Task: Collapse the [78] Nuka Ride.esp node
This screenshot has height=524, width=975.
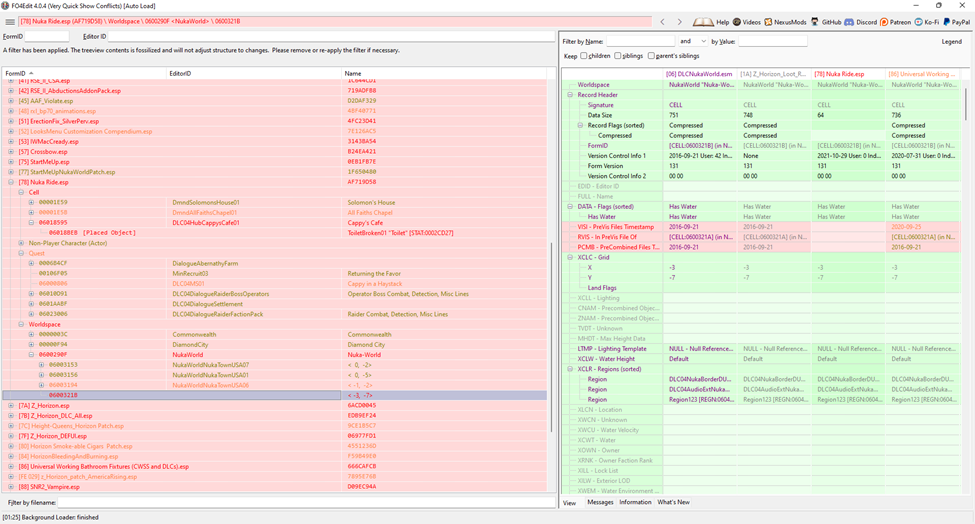Action: click(11, 182)
